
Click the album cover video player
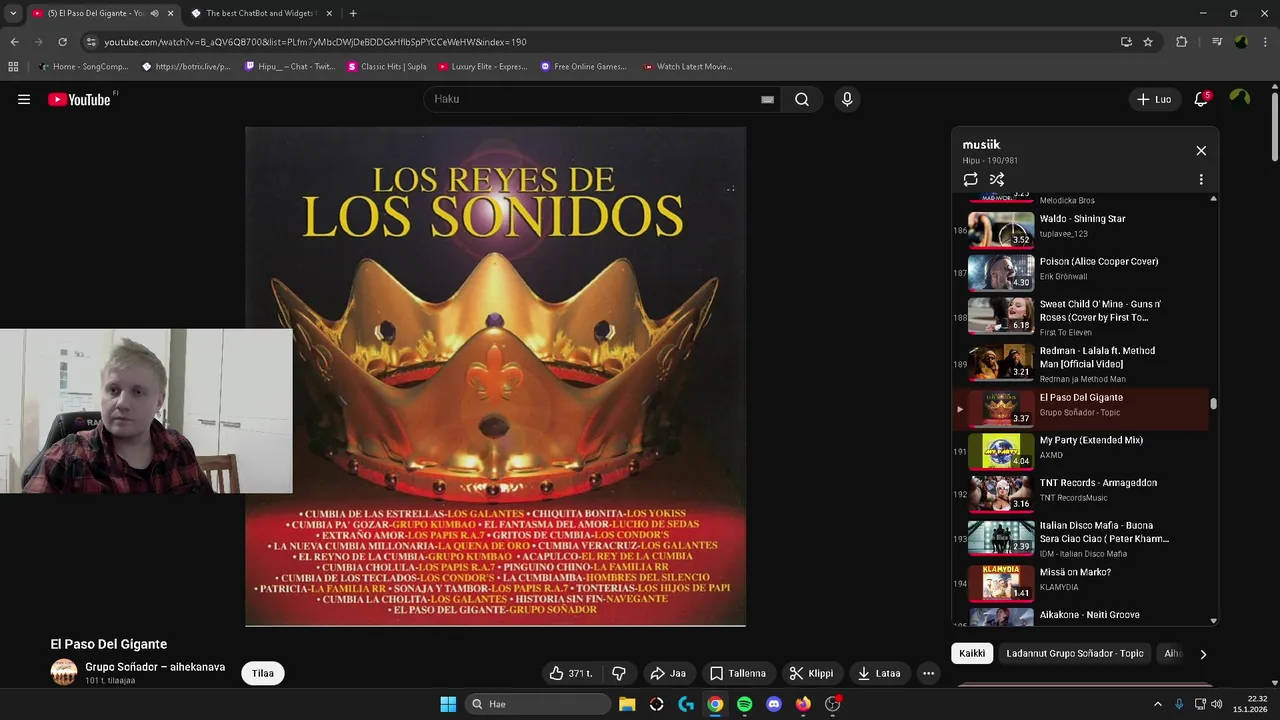coord(495,376)
